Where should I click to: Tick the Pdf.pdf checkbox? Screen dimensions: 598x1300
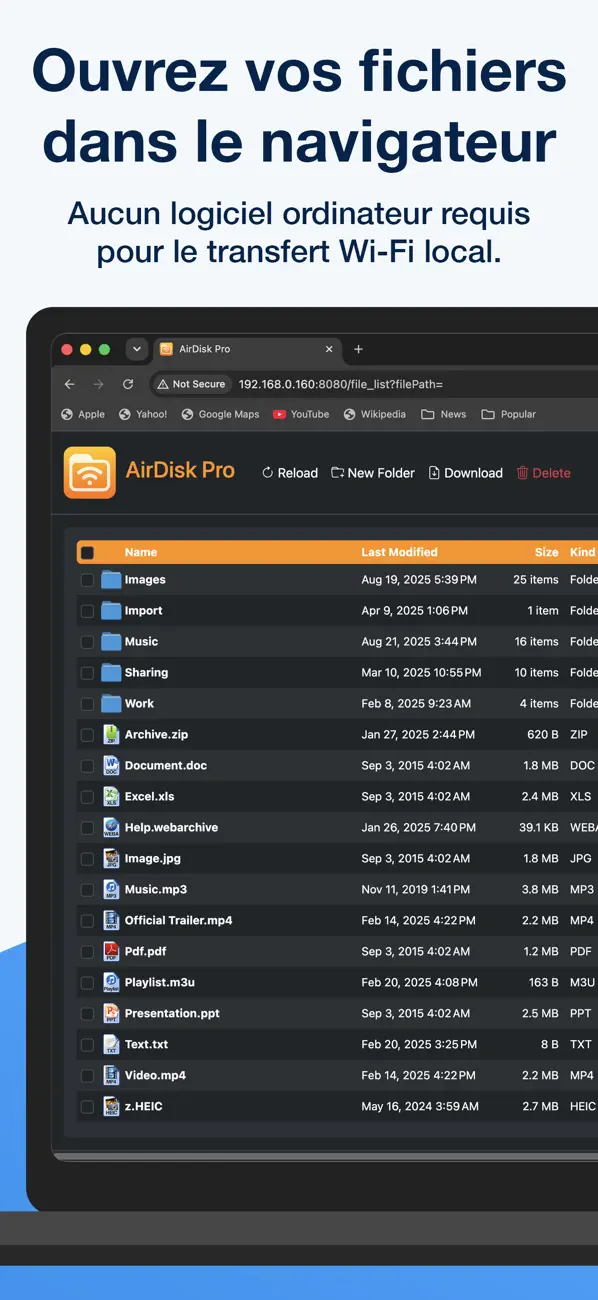87,952
